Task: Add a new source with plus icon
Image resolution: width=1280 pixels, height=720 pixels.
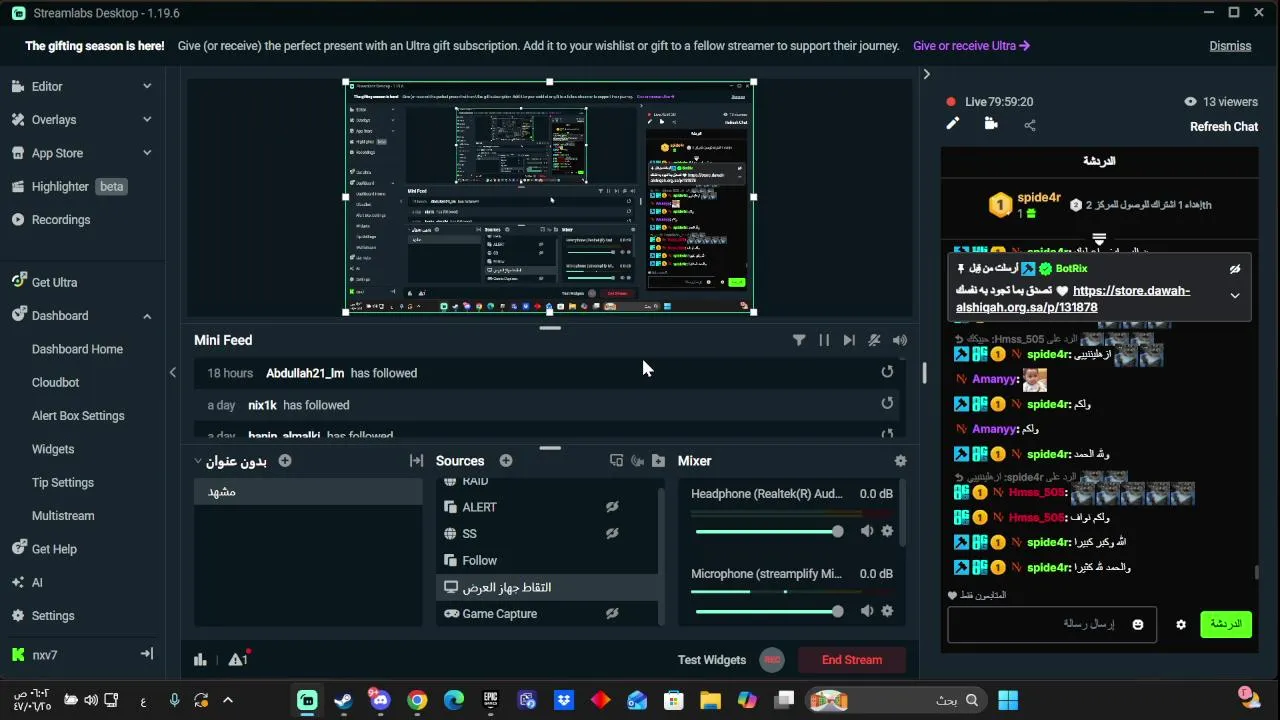Action: 506,461
